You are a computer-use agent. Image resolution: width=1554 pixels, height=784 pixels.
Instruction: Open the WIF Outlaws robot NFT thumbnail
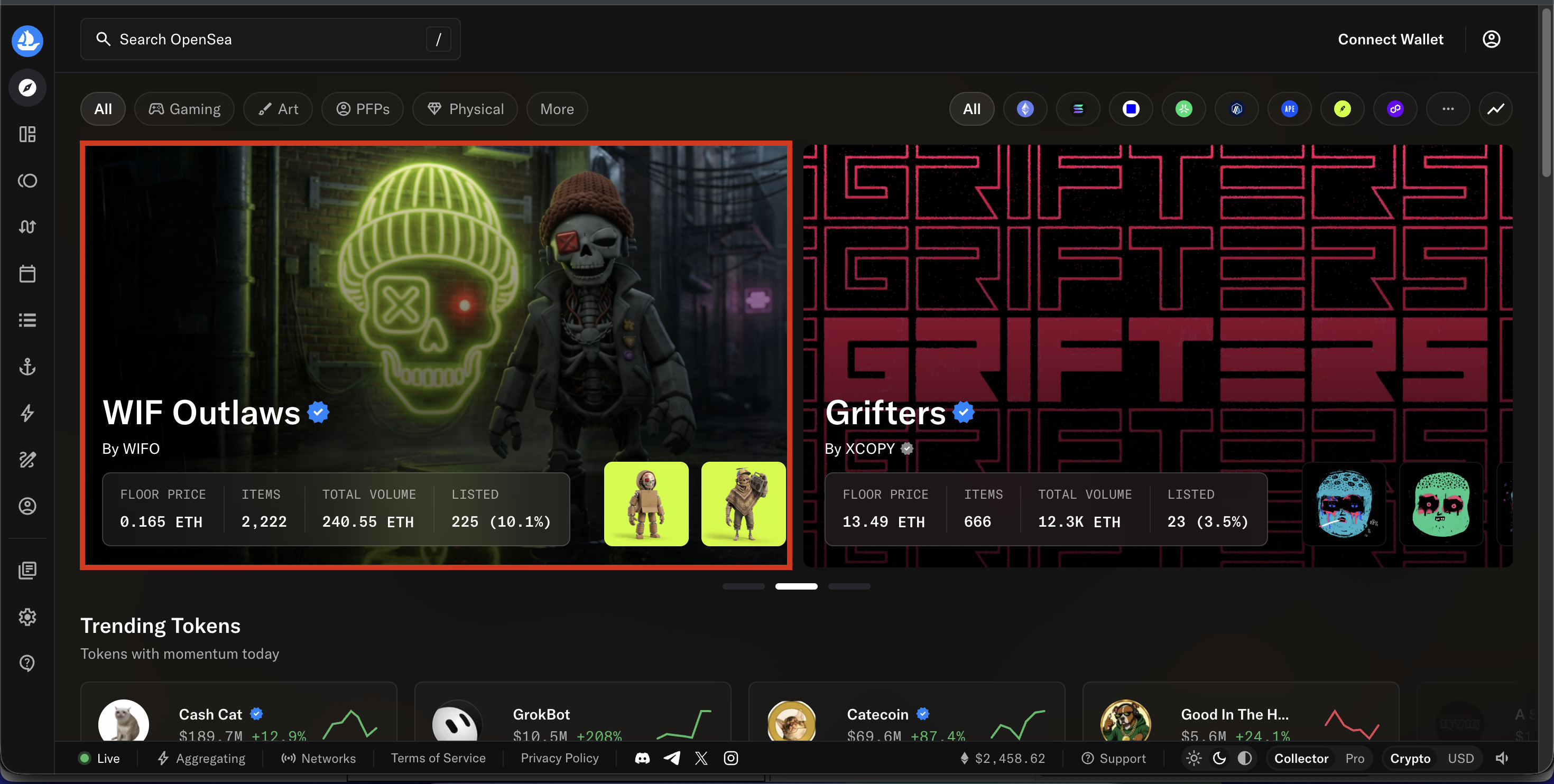pyautogui.click(x=646, y=504)
